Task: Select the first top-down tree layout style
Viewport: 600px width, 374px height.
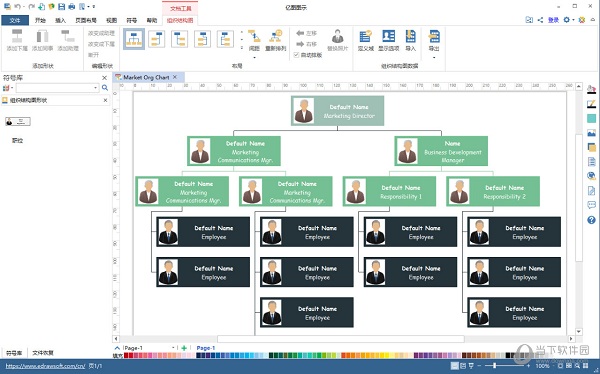Action: click(134, 39)
